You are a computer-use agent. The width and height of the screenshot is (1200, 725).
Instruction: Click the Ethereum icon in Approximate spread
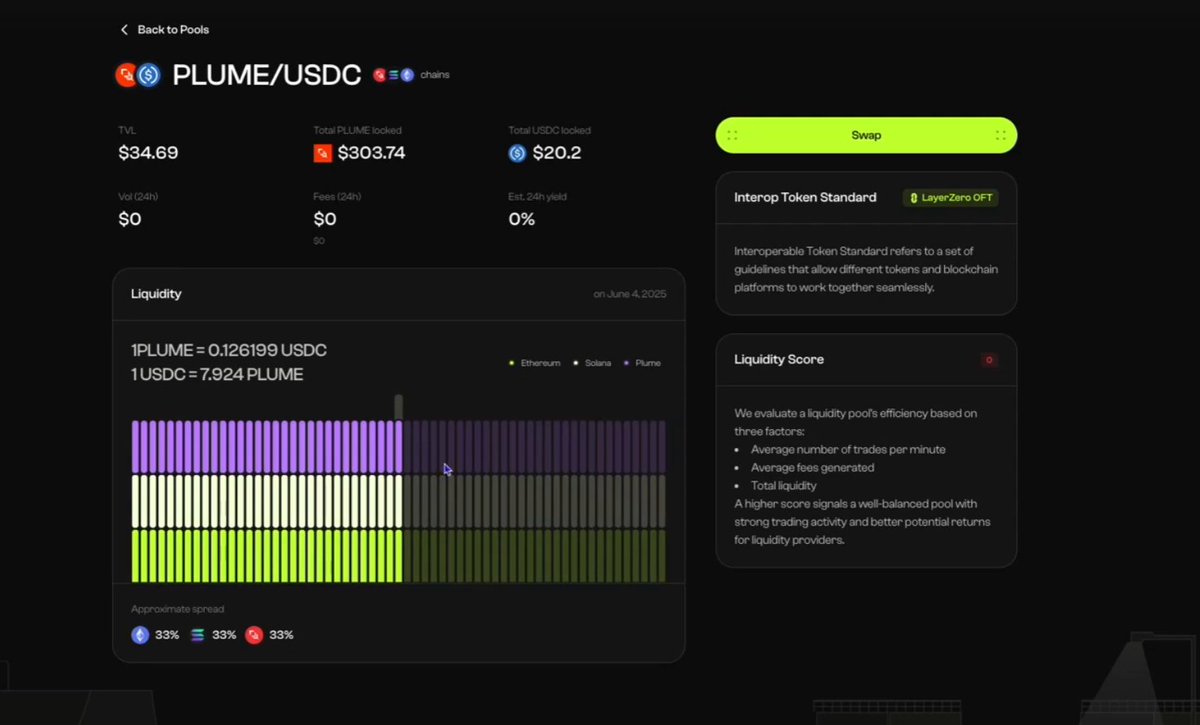click(140, 635)
